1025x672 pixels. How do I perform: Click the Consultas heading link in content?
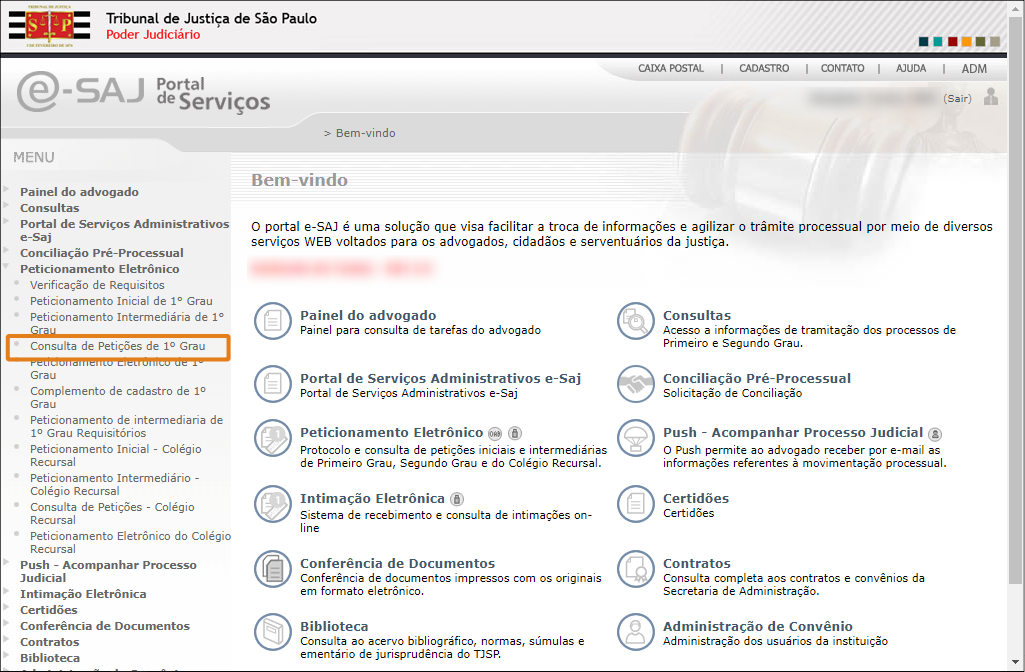point(697,315)
